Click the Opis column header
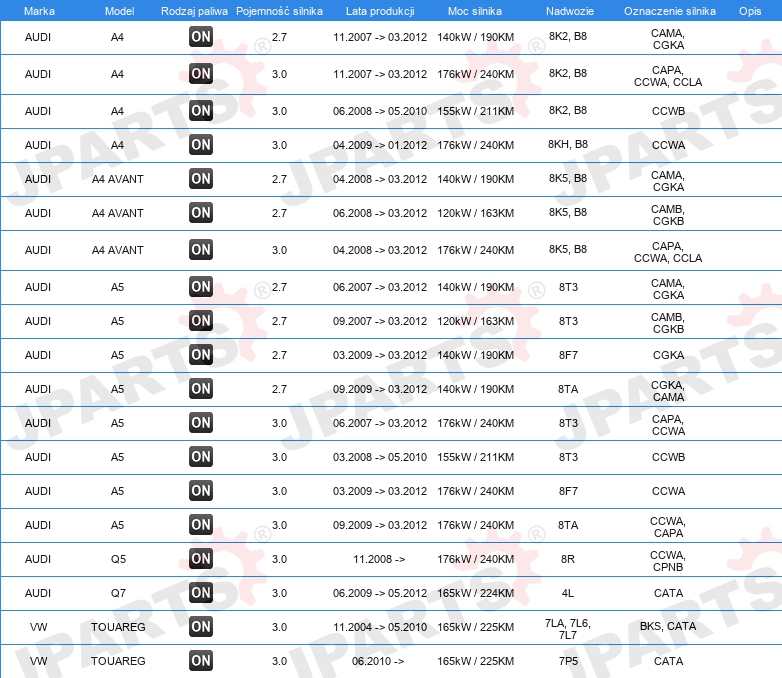Screen dimensions: 782x678 (750, 11)
